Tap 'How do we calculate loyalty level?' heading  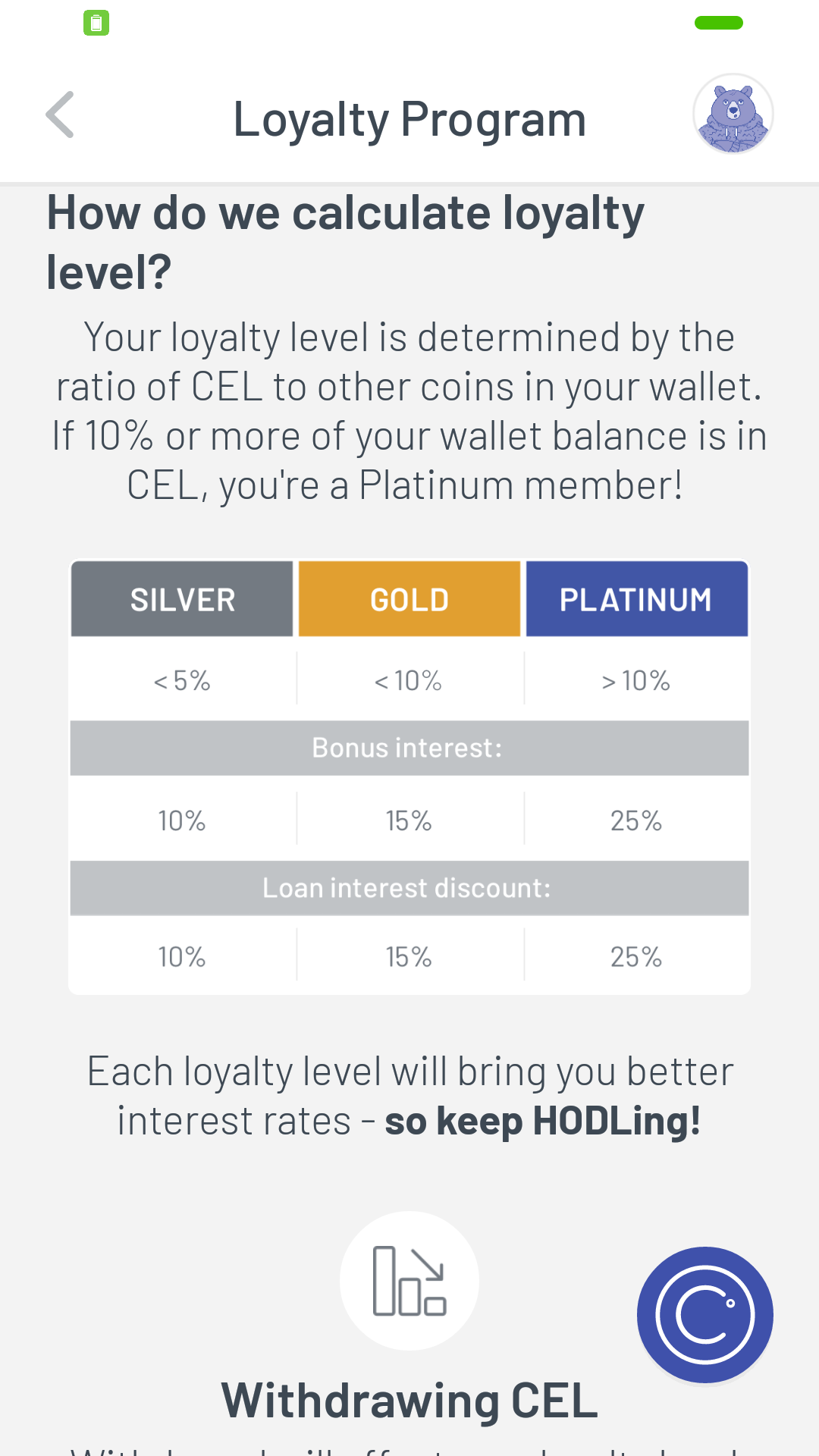pos(346,242)
